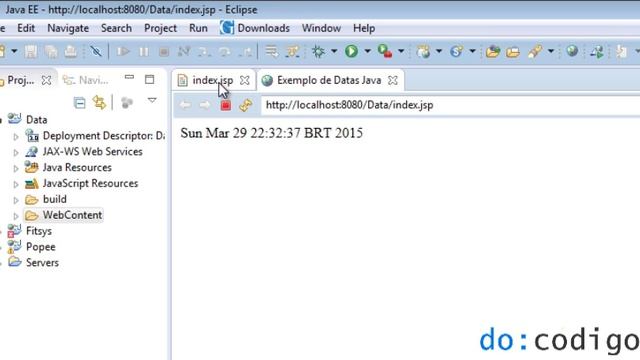
Task: Click the New Server wizard icon
Action: click(423, 51)
